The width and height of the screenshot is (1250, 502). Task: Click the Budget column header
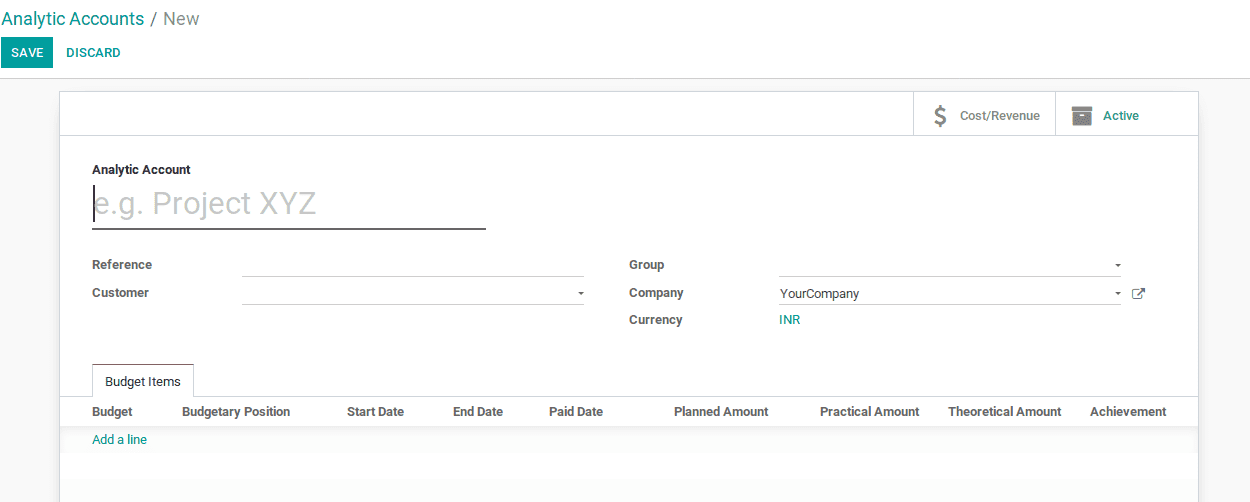coord(112,412)
